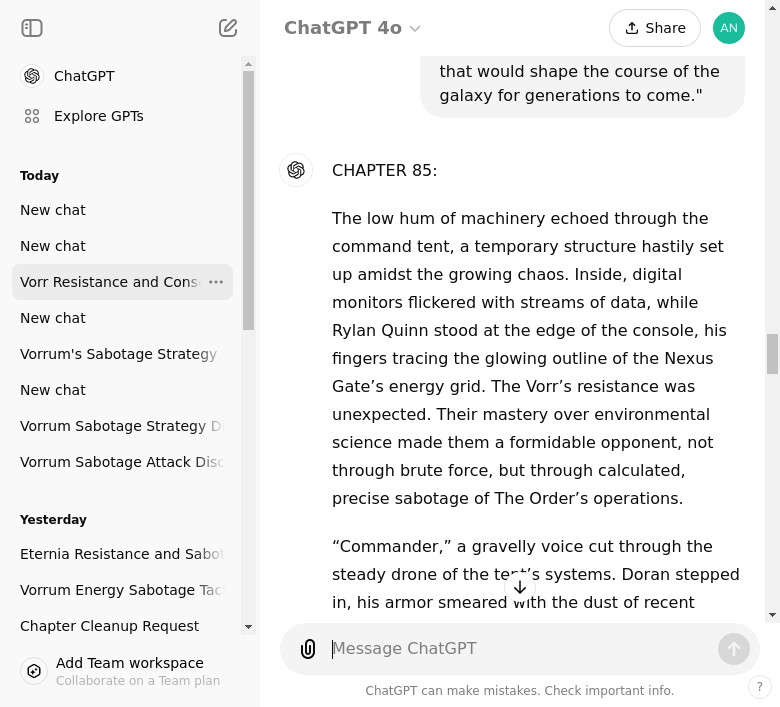Select Chapter Cleanup Request conversation
The image size is (780, 707).
pyautogui.click(x=110, y=626)
